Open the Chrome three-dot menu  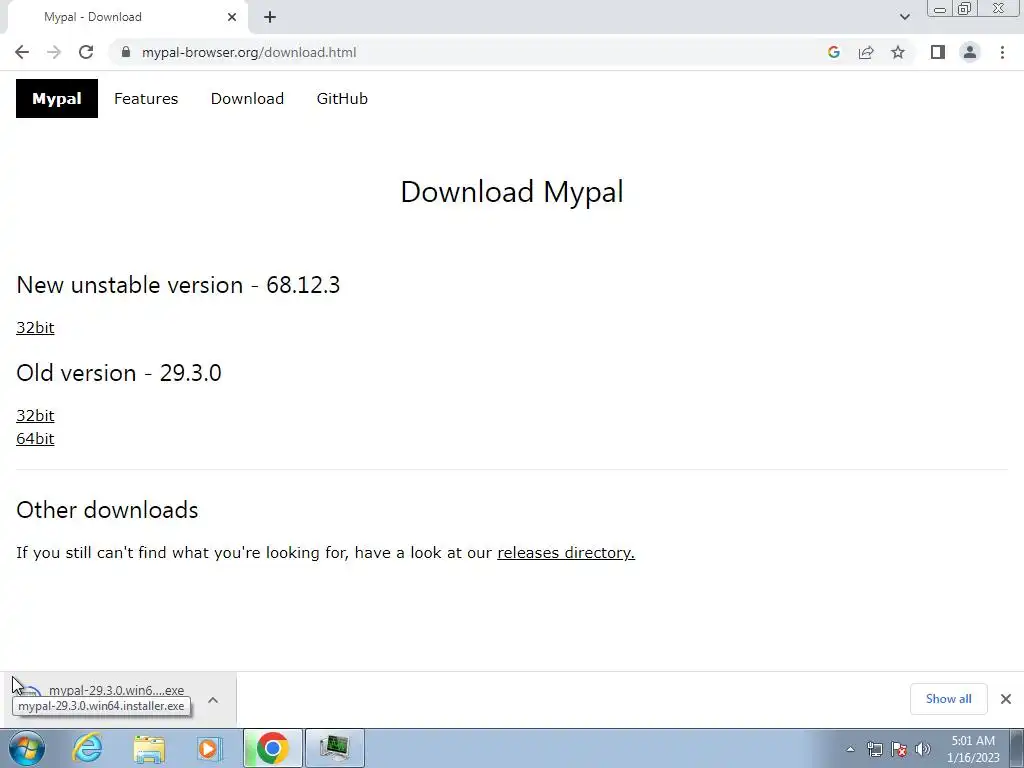1002,52
